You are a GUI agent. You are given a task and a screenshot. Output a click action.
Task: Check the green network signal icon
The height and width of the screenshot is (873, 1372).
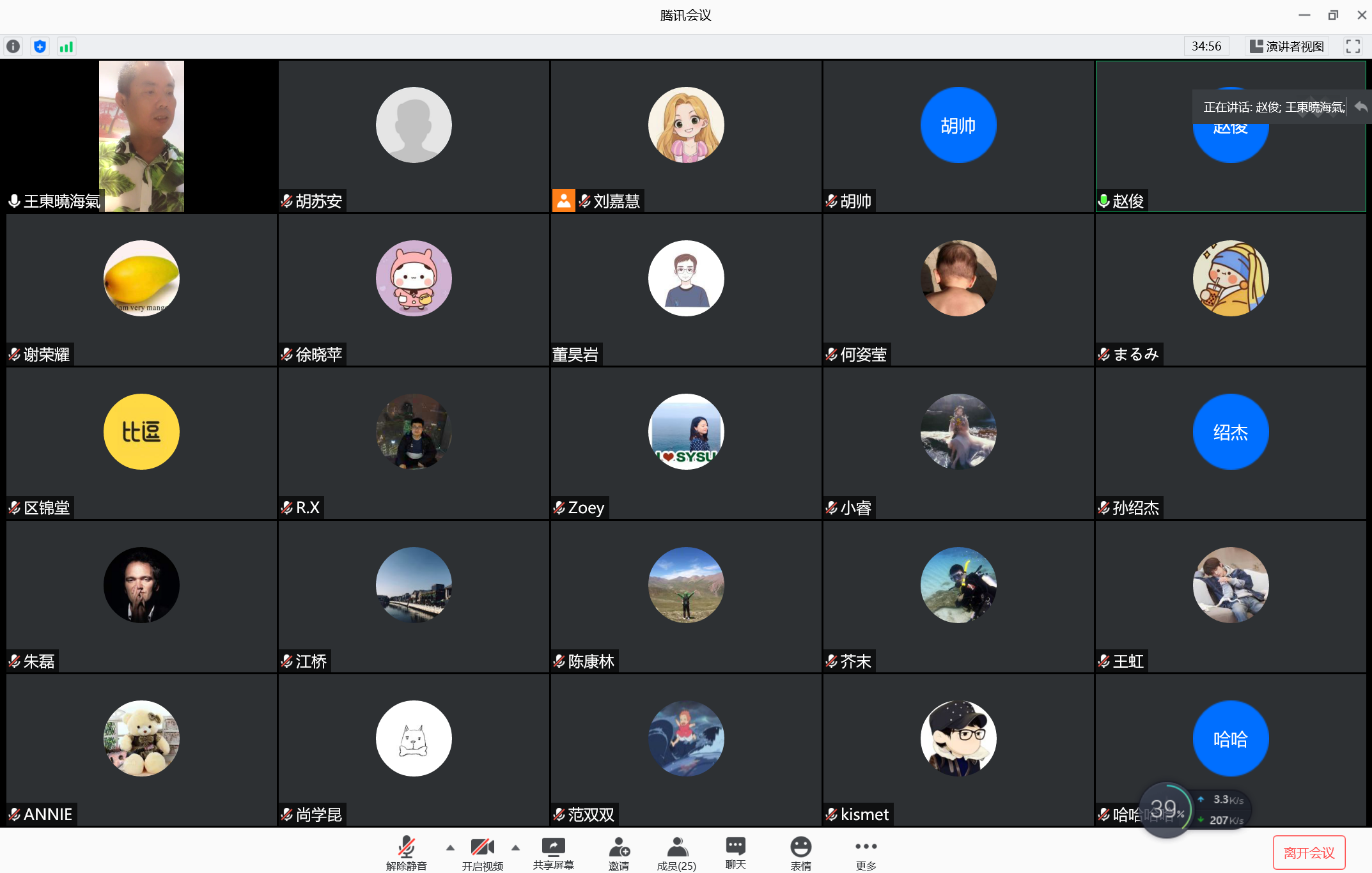66,47
